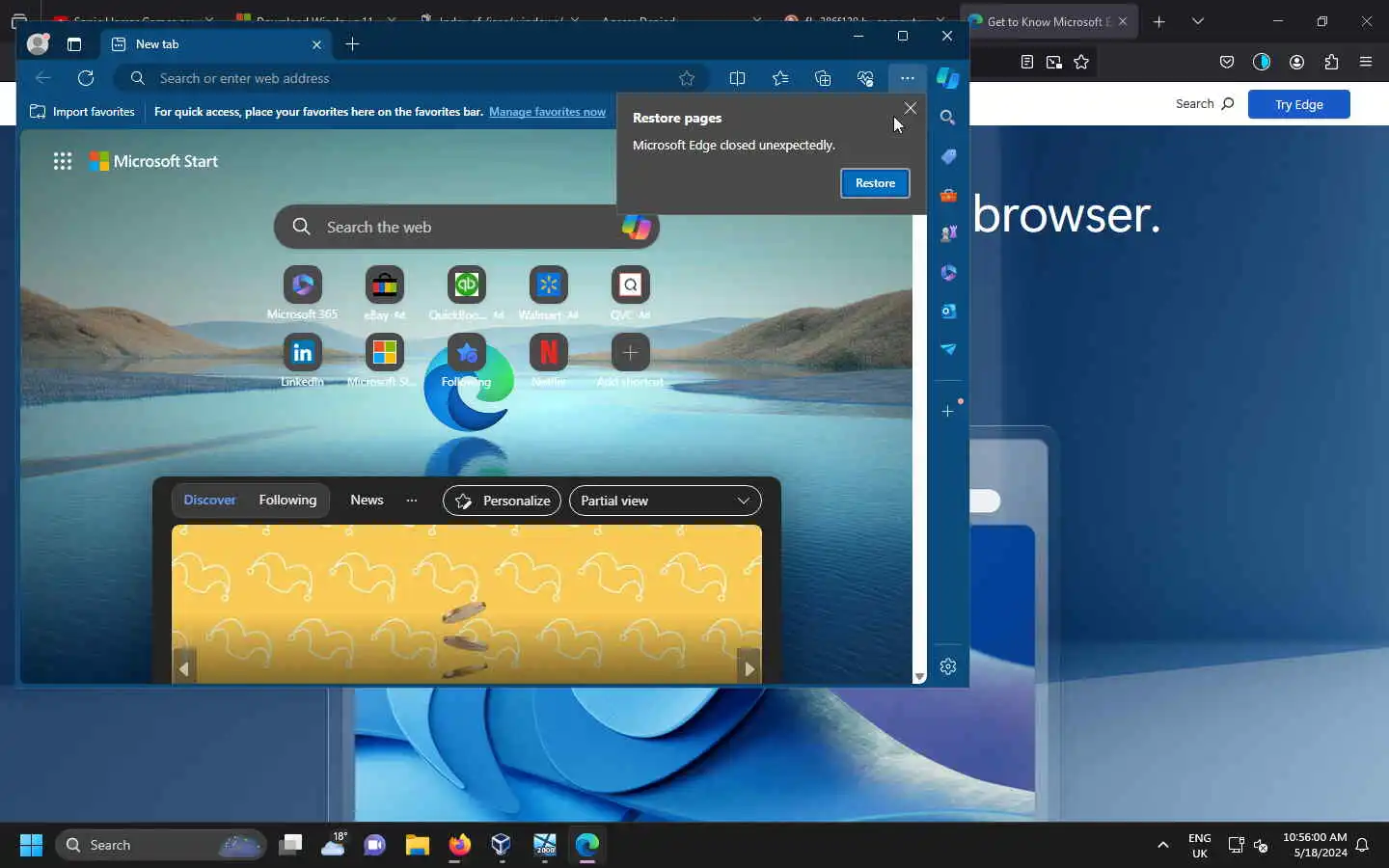Click scroll-down arrow on Edge page scrollbar

click(x=919, y=677)
